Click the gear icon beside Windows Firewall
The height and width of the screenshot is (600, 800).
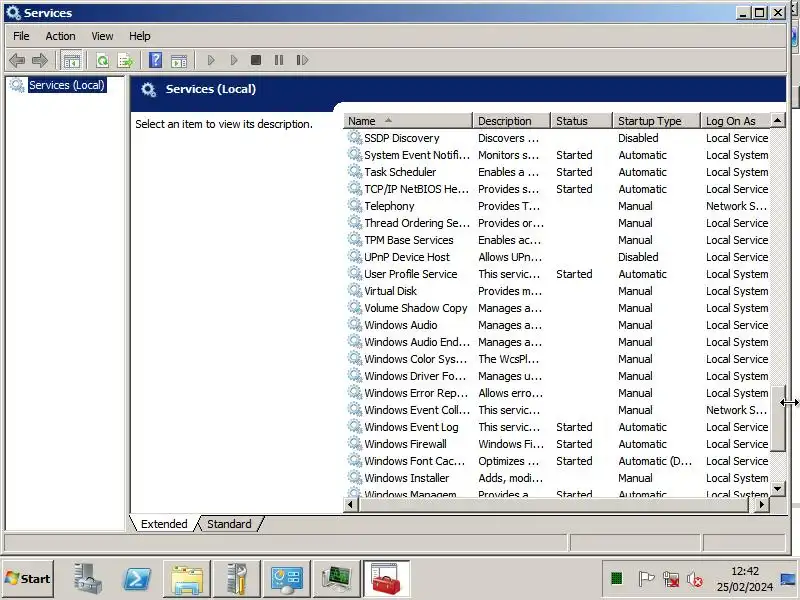[355, 443]
